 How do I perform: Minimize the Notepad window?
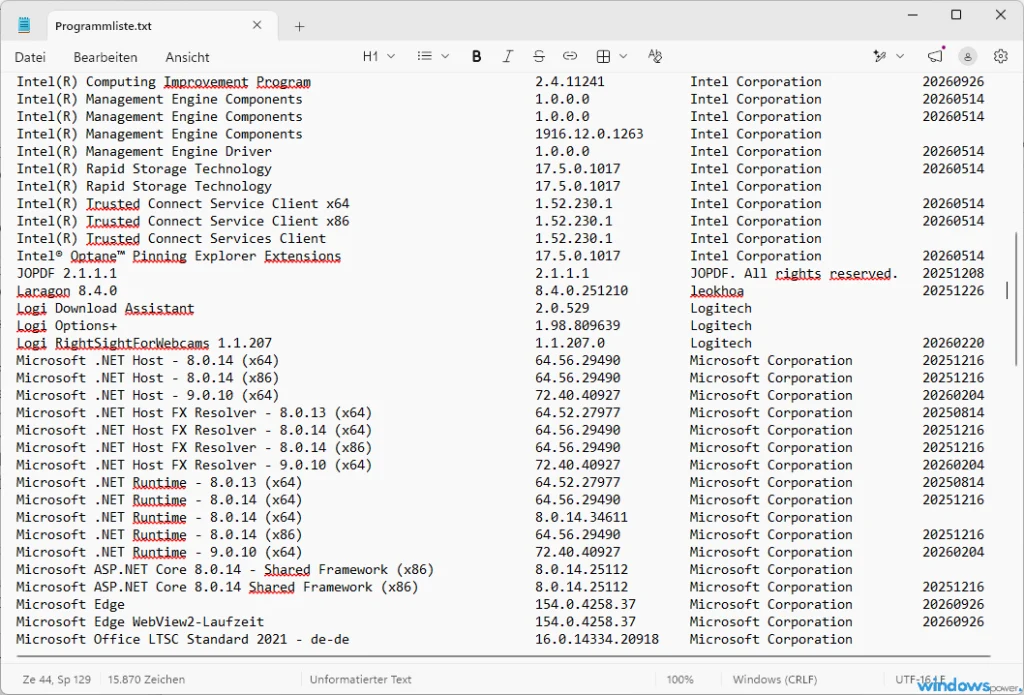[x=913, y=14]
